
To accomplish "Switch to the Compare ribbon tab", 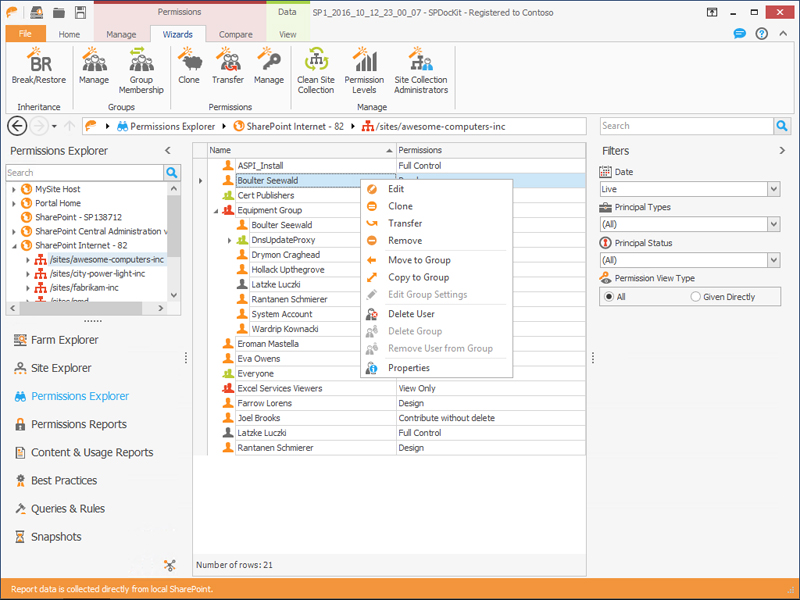I will point(236,34).
